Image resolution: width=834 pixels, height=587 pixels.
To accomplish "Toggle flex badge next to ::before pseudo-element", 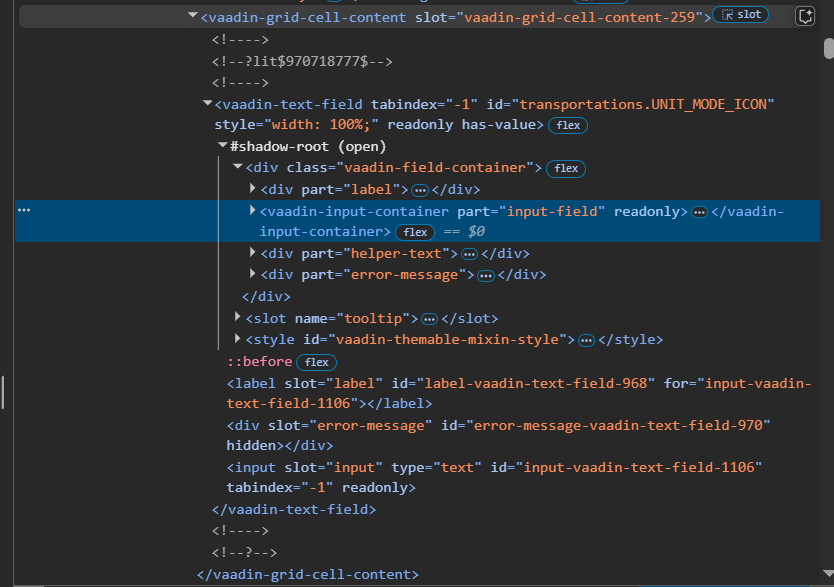I will point(316,362).
